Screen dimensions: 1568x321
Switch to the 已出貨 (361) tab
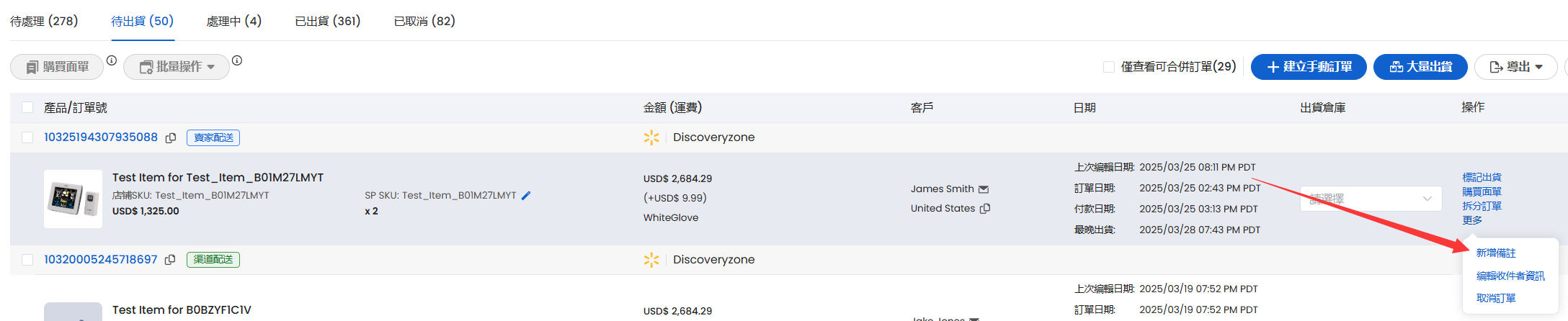coord(328,22)
